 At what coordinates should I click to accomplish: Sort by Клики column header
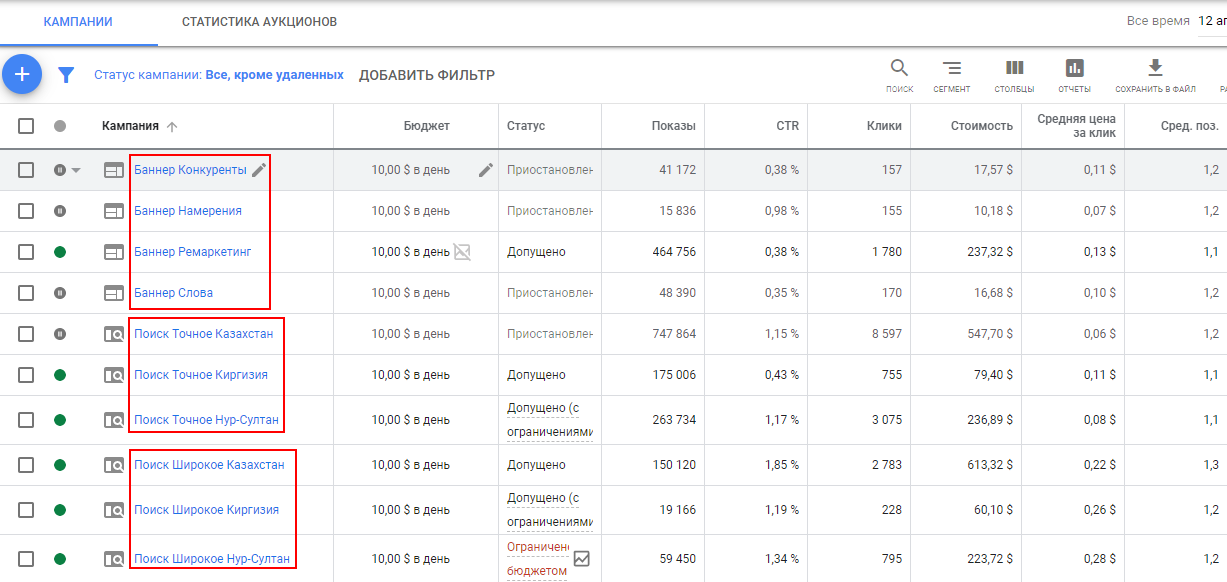884,126
